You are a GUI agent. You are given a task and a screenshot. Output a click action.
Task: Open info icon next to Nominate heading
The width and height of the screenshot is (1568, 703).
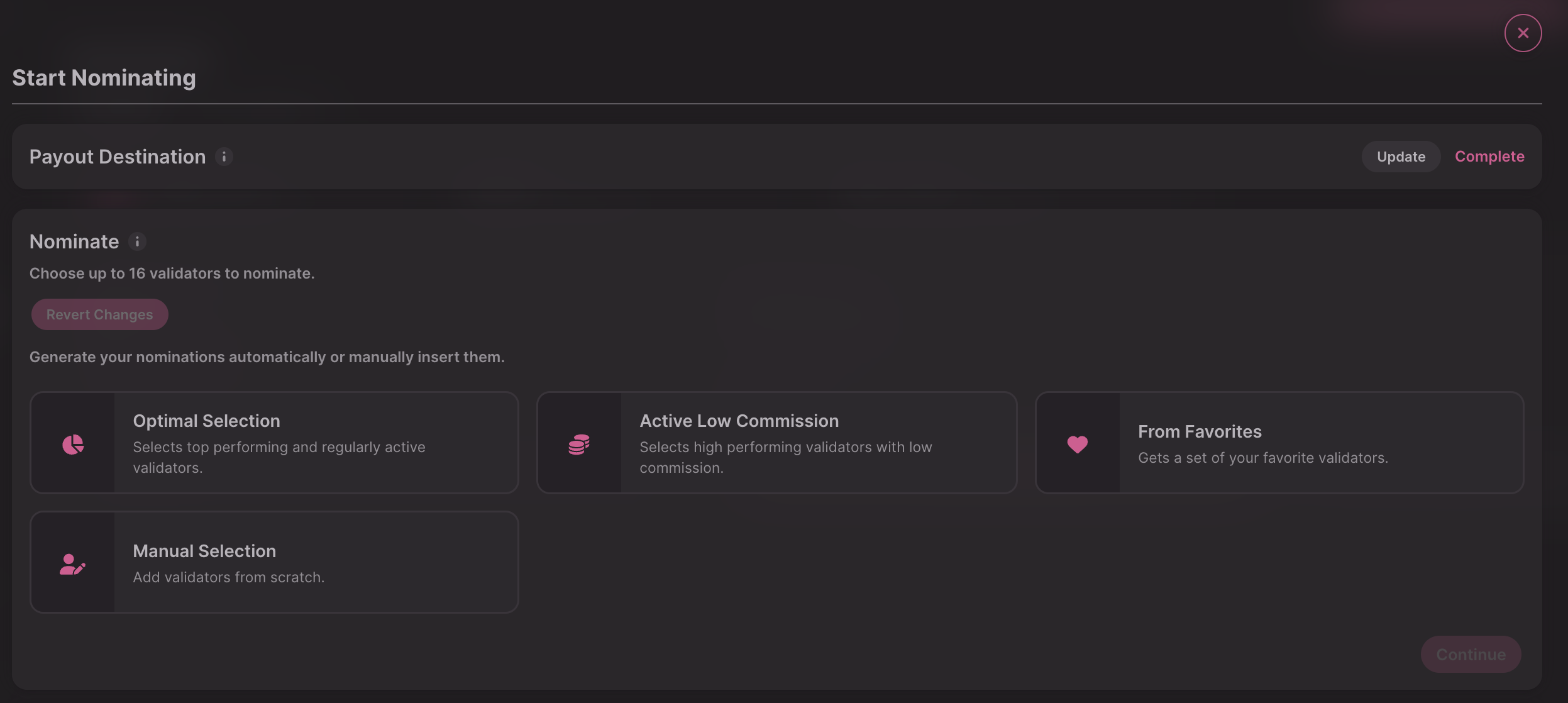[x=137, y=241]
